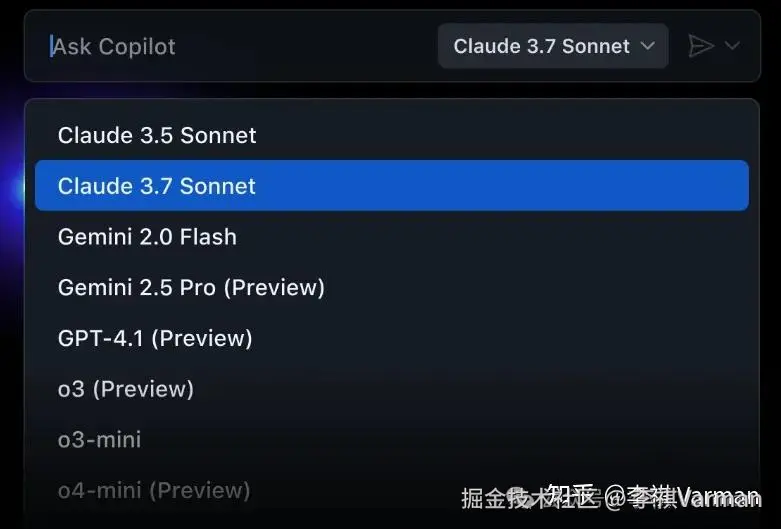Select GPT-4.1 (Preview) option
Screen dimensions: 781x529
click(155, 339)
